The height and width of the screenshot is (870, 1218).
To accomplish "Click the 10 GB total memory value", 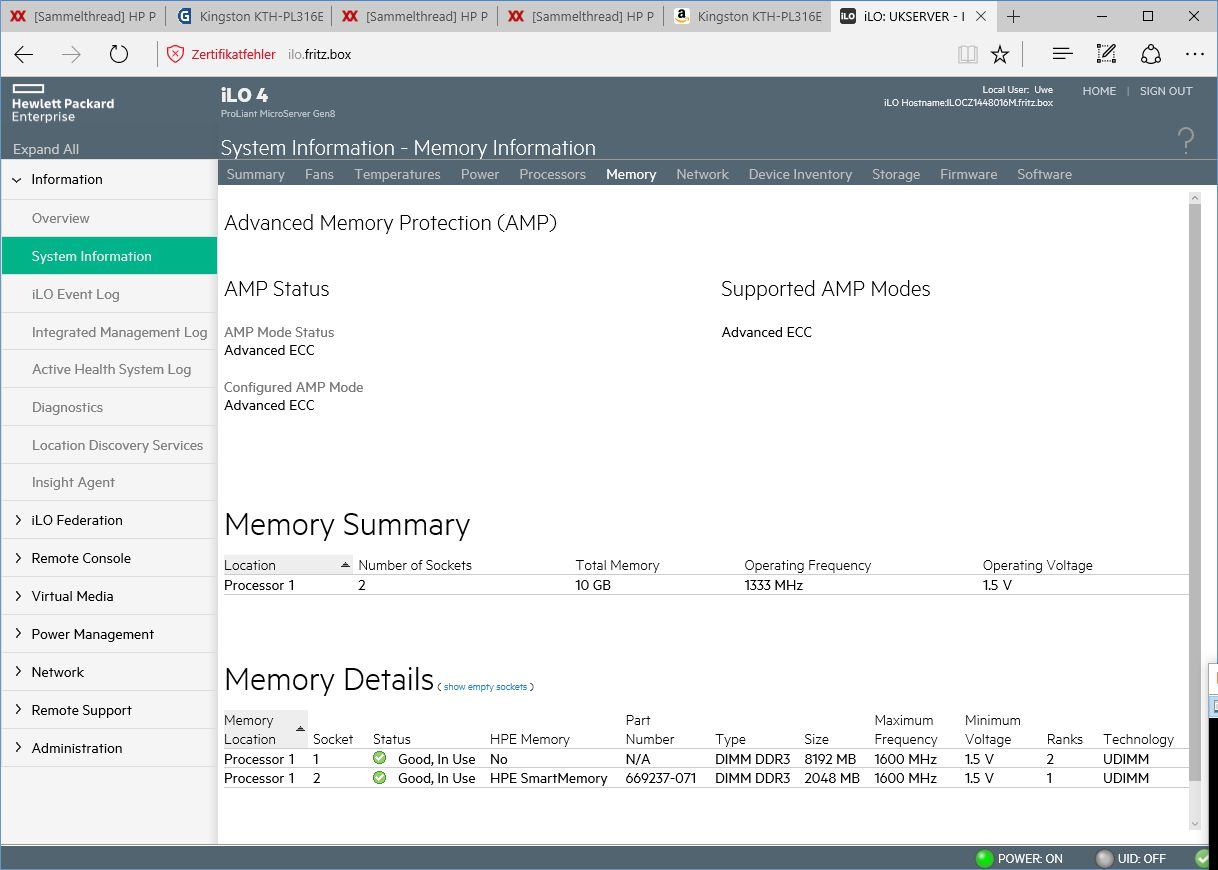I will 593,585.
